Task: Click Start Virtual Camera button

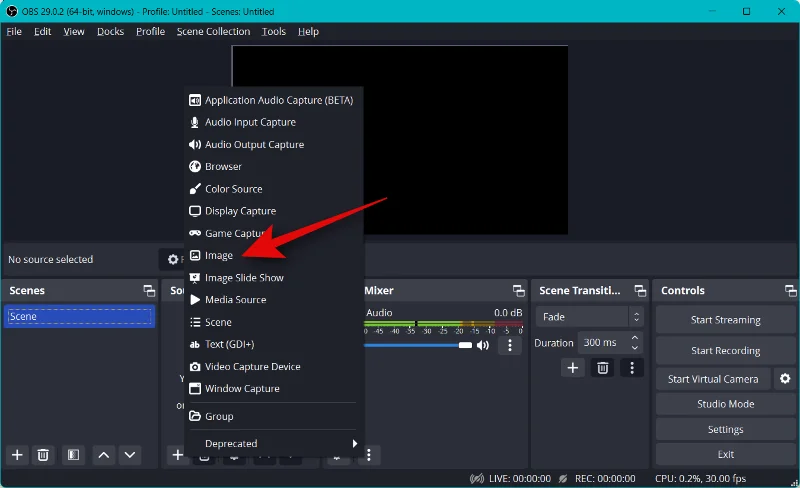Action: click(713, 379)
